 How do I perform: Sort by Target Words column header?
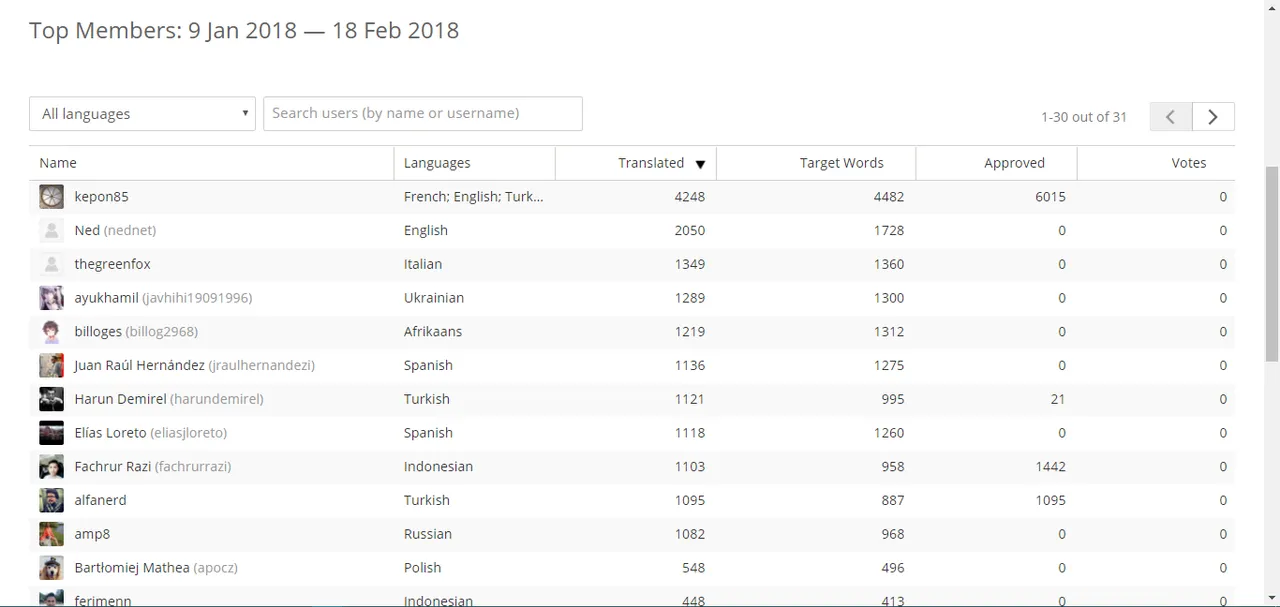(x=841, y=163)
